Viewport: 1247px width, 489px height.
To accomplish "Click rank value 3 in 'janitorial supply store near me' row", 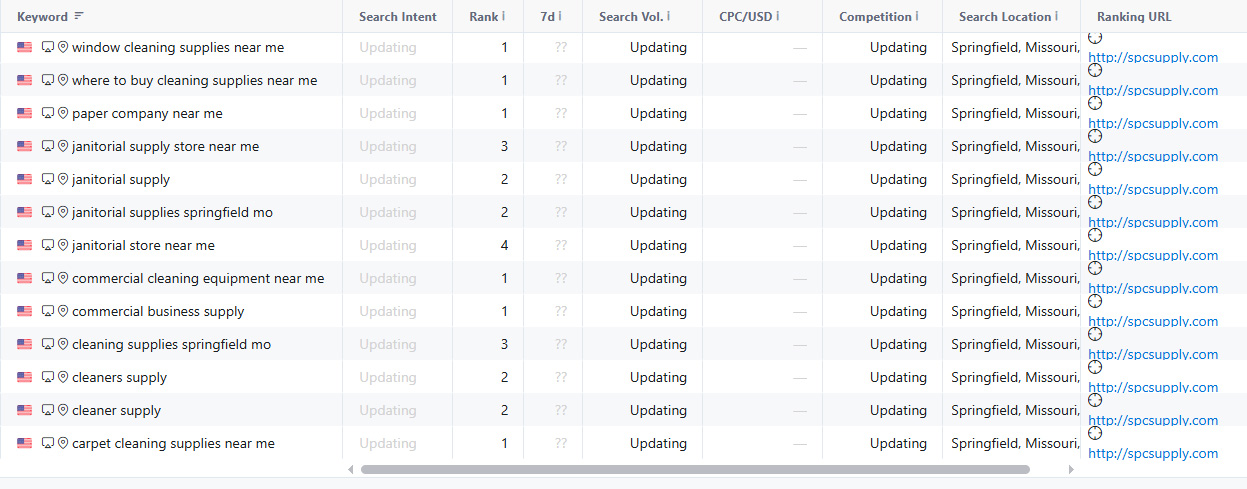I will pos(505,146).
